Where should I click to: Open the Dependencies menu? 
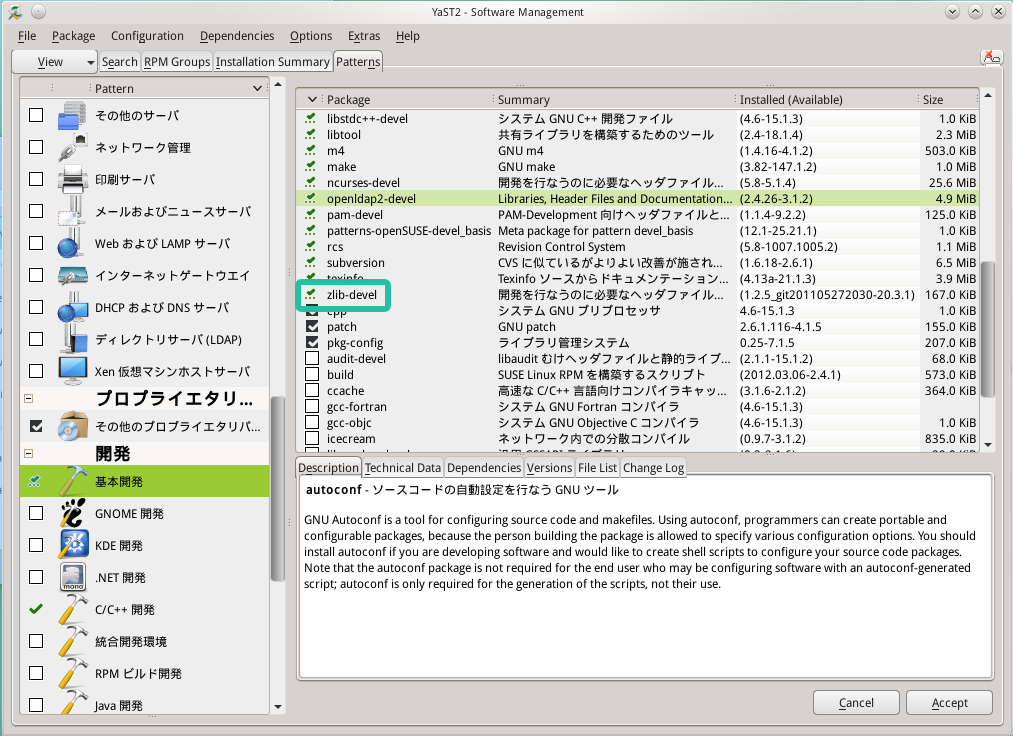[237, 36]
